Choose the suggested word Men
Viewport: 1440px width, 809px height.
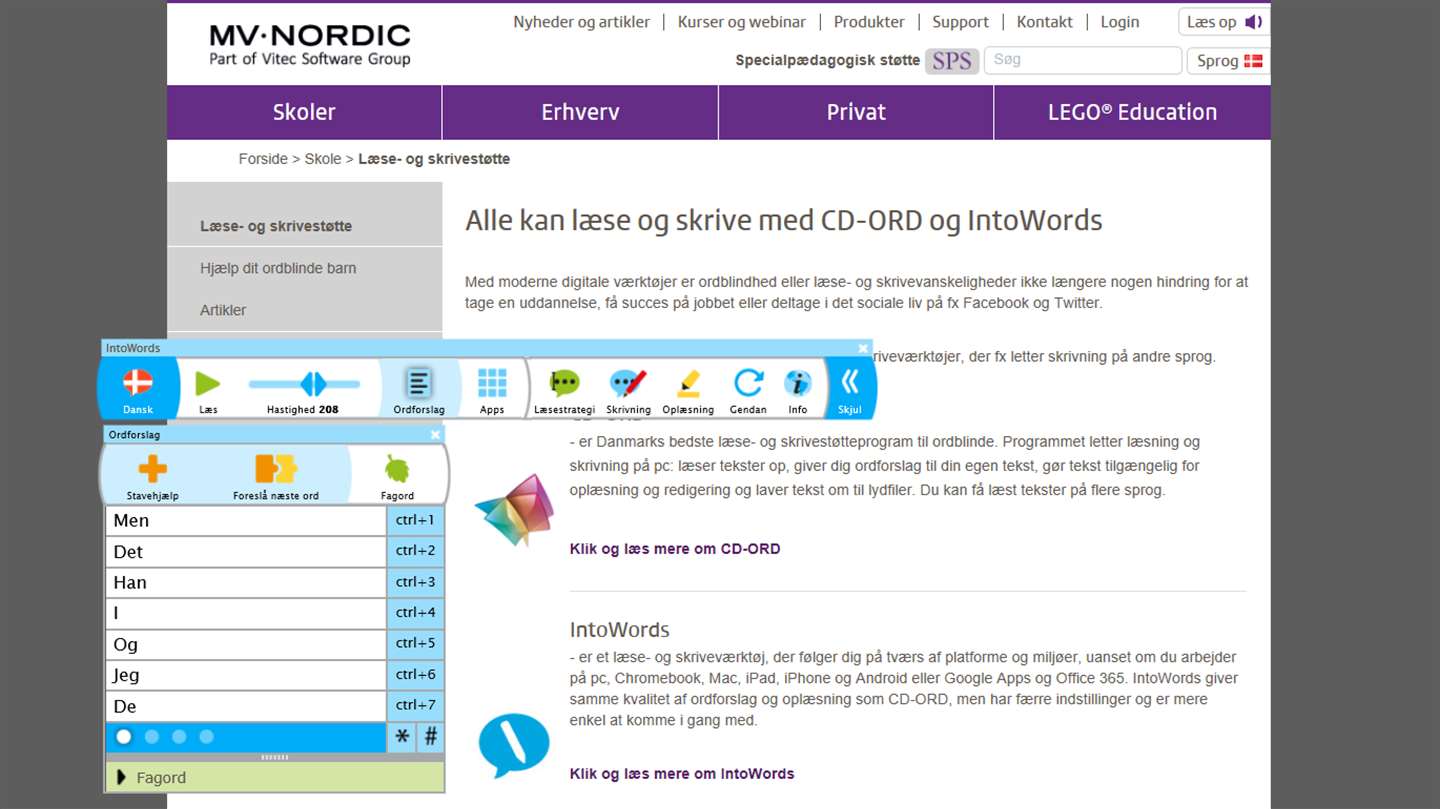[246, 520]
